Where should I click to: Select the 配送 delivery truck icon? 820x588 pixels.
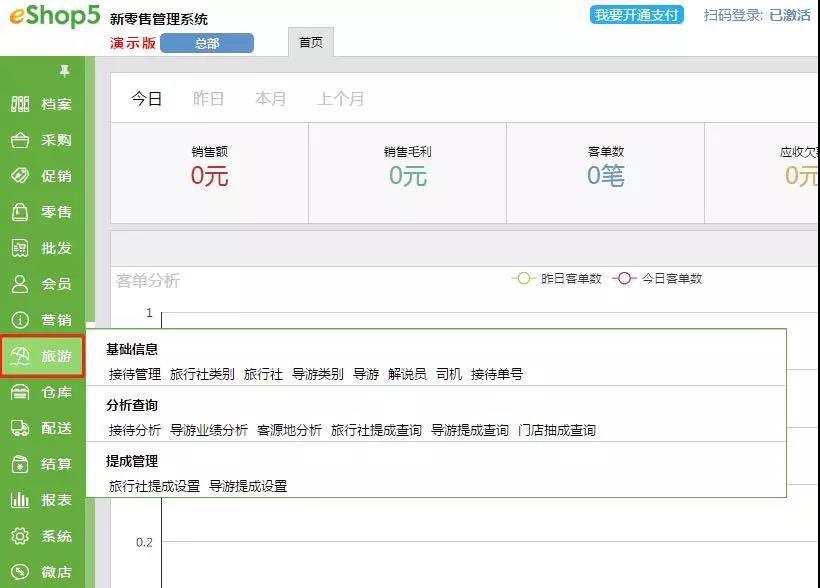click(x=20, y=428)
